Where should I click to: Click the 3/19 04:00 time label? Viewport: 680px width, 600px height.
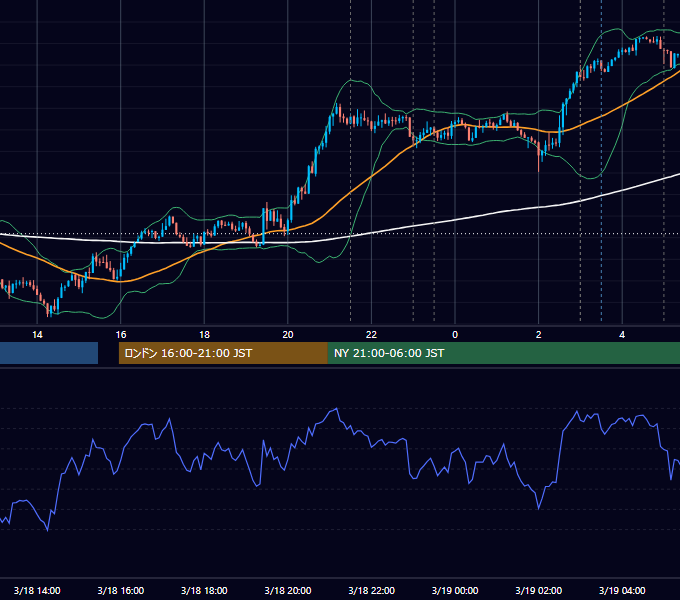[622, 590]
